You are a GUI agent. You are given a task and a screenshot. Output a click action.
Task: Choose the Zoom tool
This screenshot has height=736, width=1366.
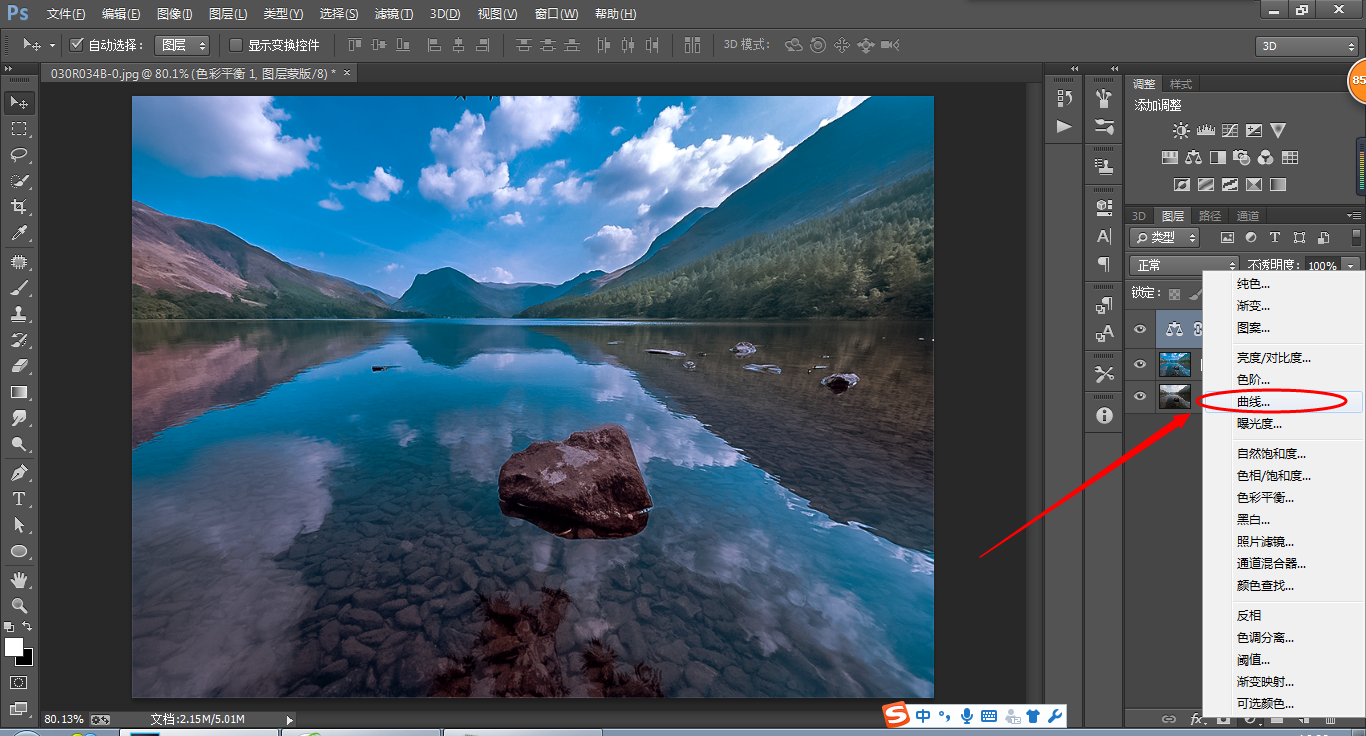coord(19,605)
